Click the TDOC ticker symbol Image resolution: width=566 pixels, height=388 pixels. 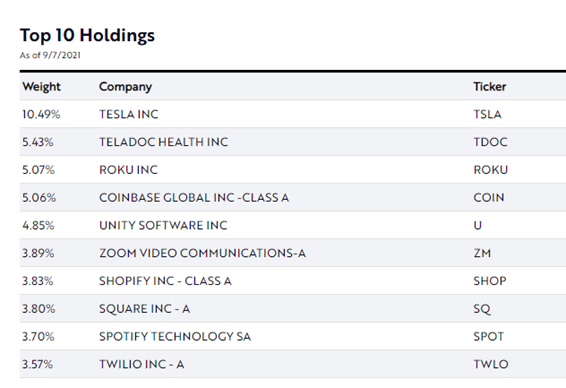tap(490, 142)
